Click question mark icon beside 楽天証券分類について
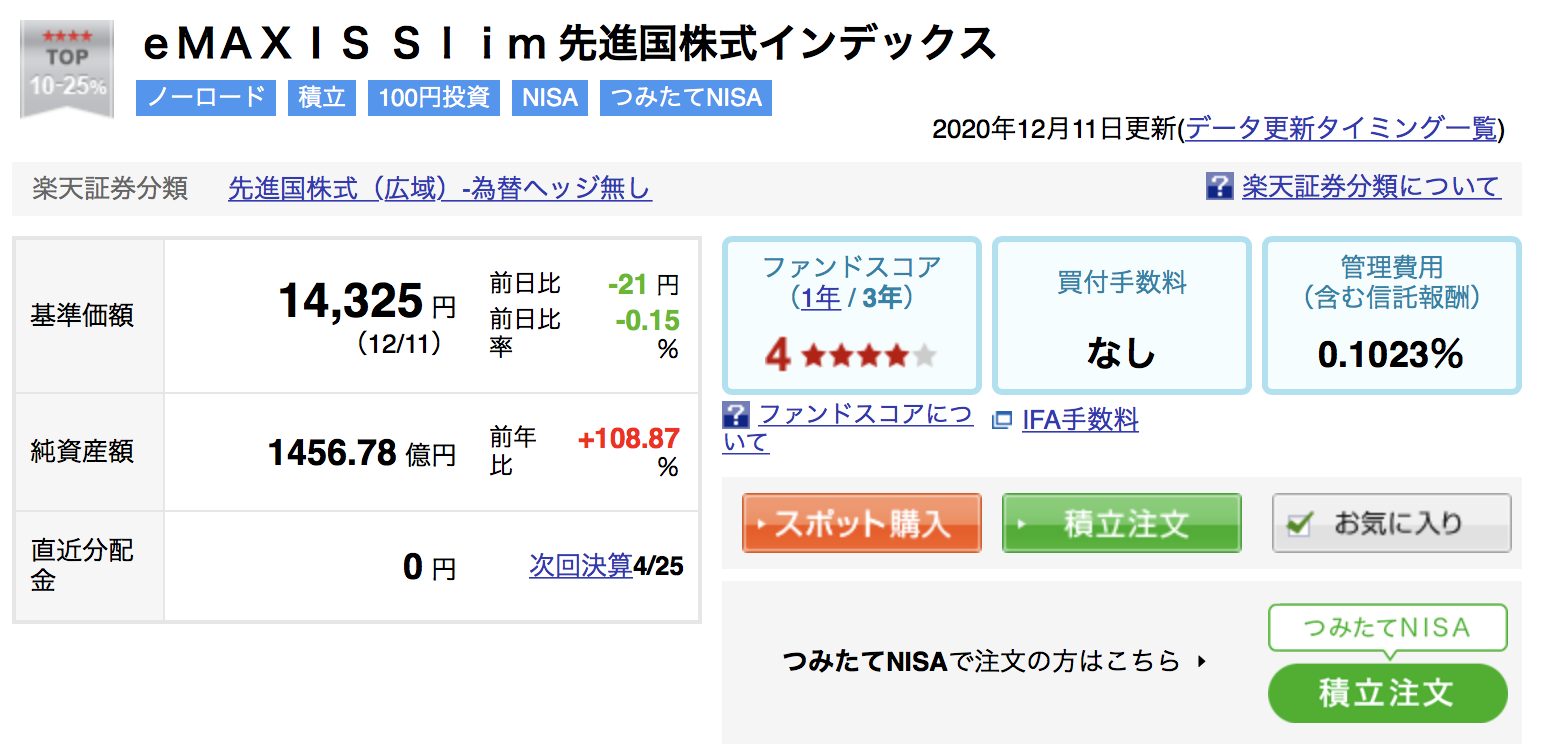The image size is (1546, 744). (1220, 187)
